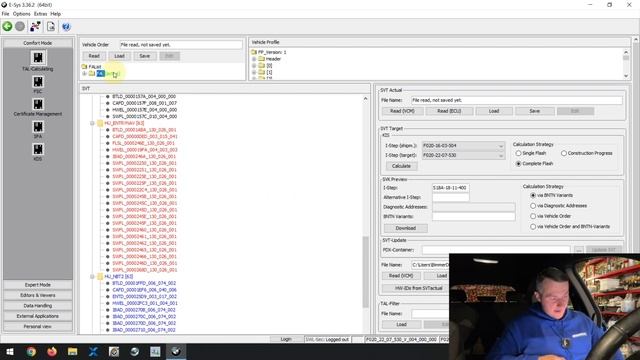Screen dimensions: 640x360
Task: Open the Extras menu
Action: coord(40,14)
